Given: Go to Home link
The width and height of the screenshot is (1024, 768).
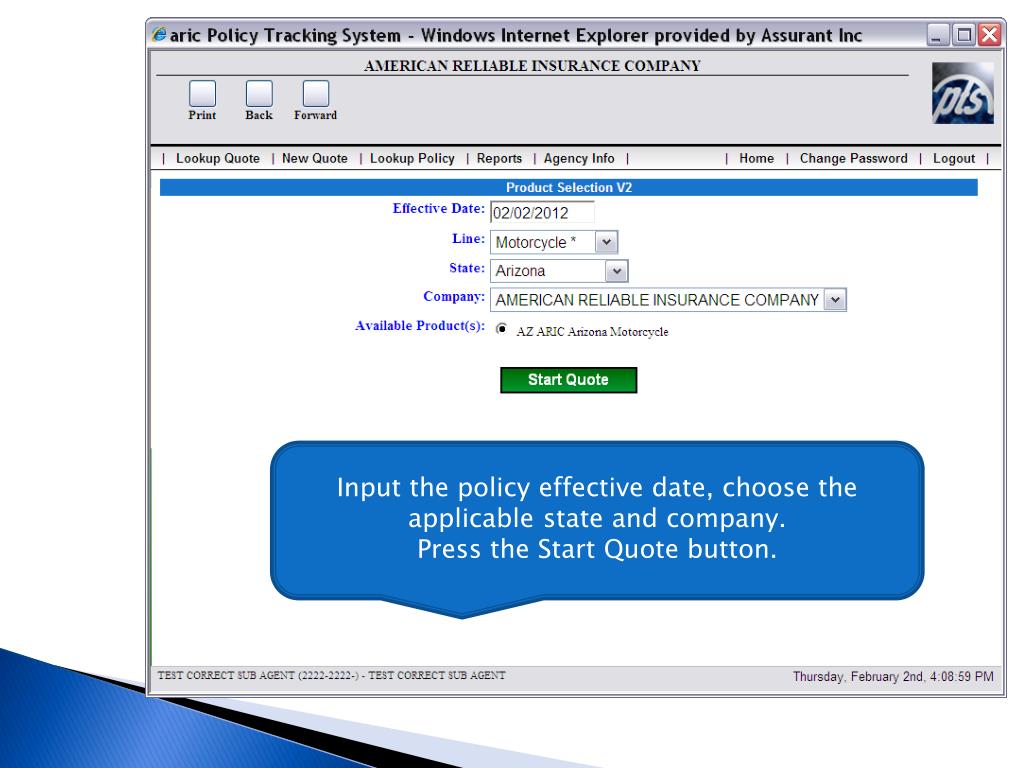Looking at the screenshot, I should [756, 158].
